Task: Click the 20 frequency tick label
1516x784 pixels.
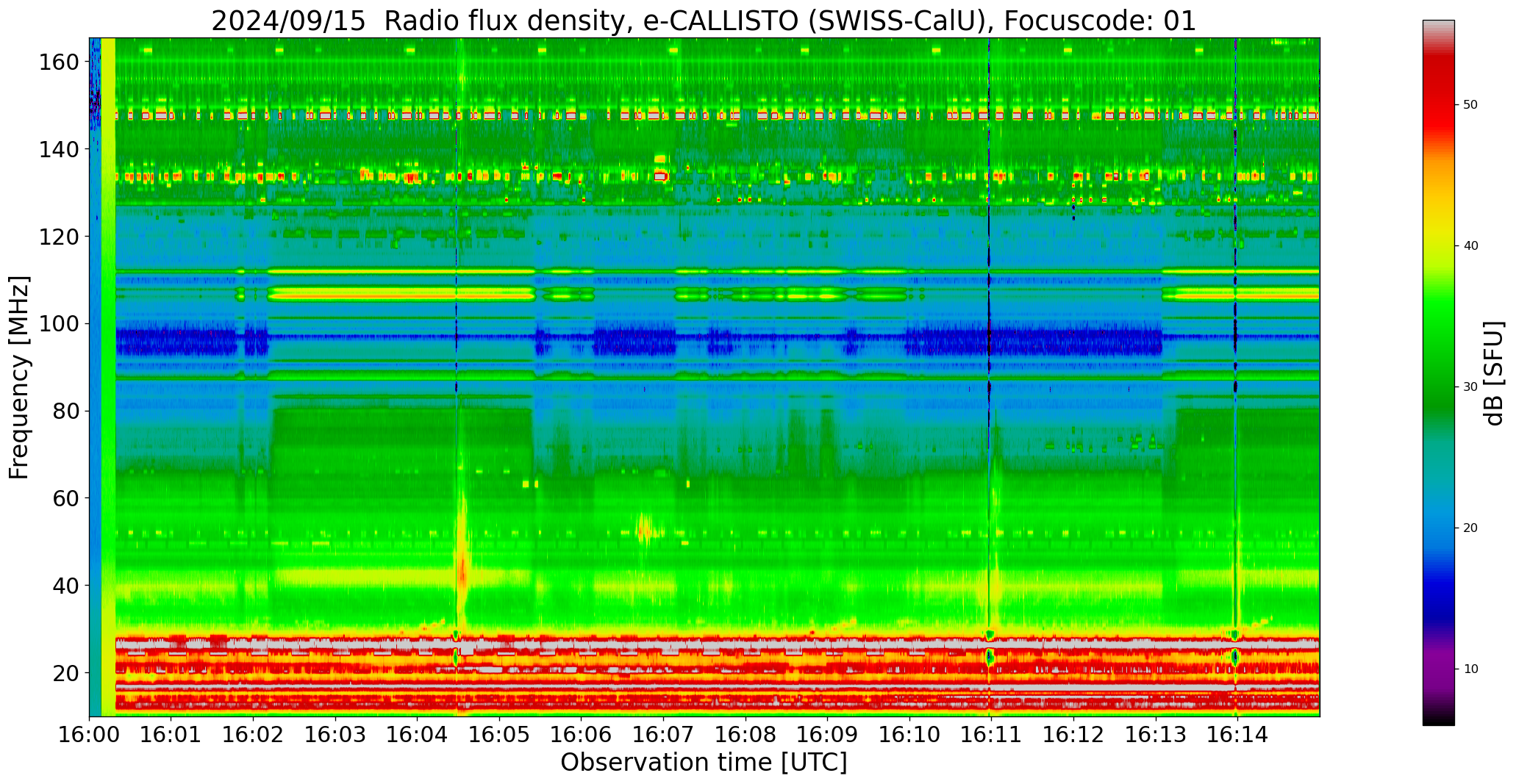Action: pos(65,672)
